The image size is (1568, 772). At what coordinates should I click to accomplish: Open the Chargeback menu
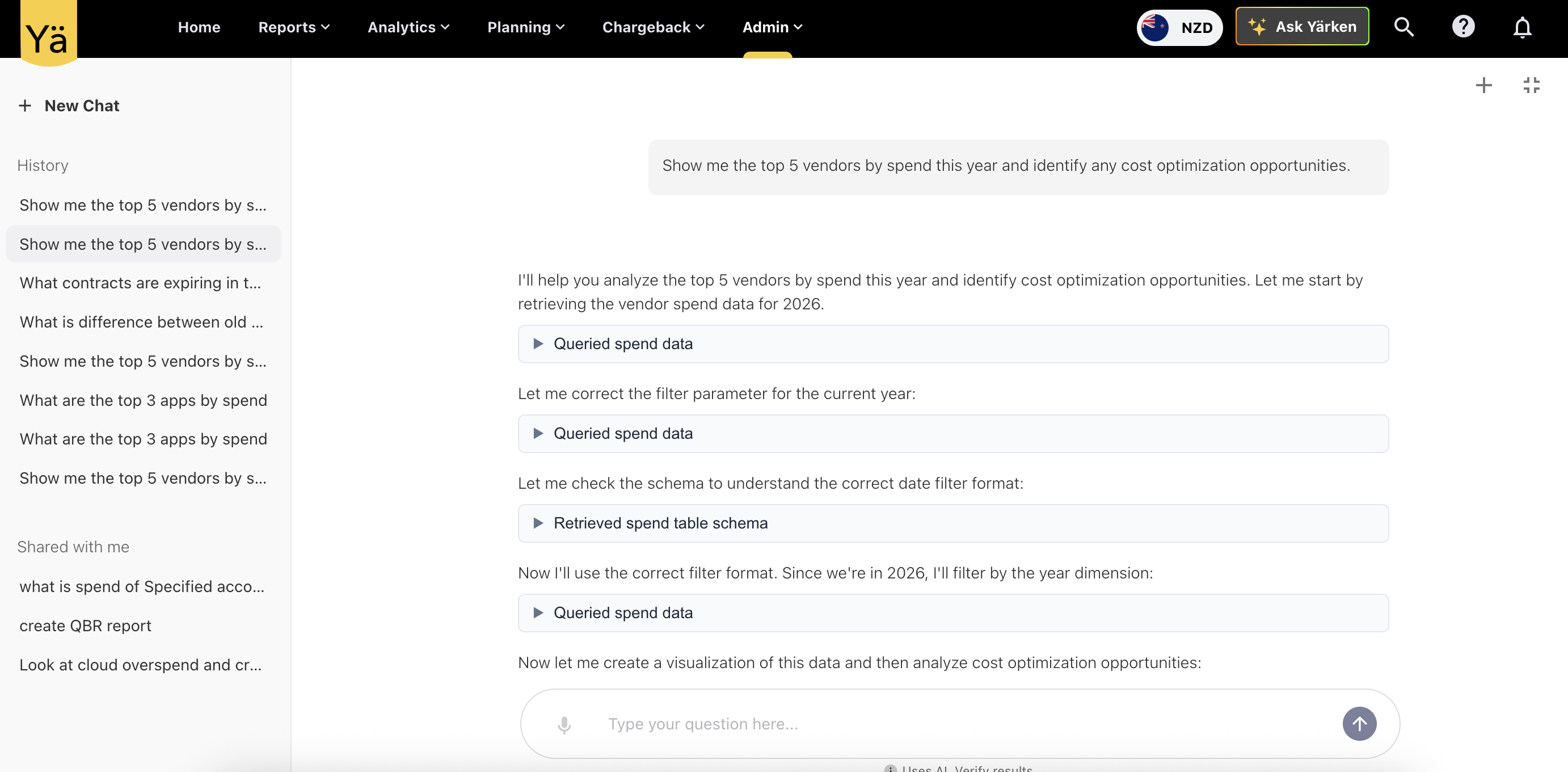pos(652,27)
